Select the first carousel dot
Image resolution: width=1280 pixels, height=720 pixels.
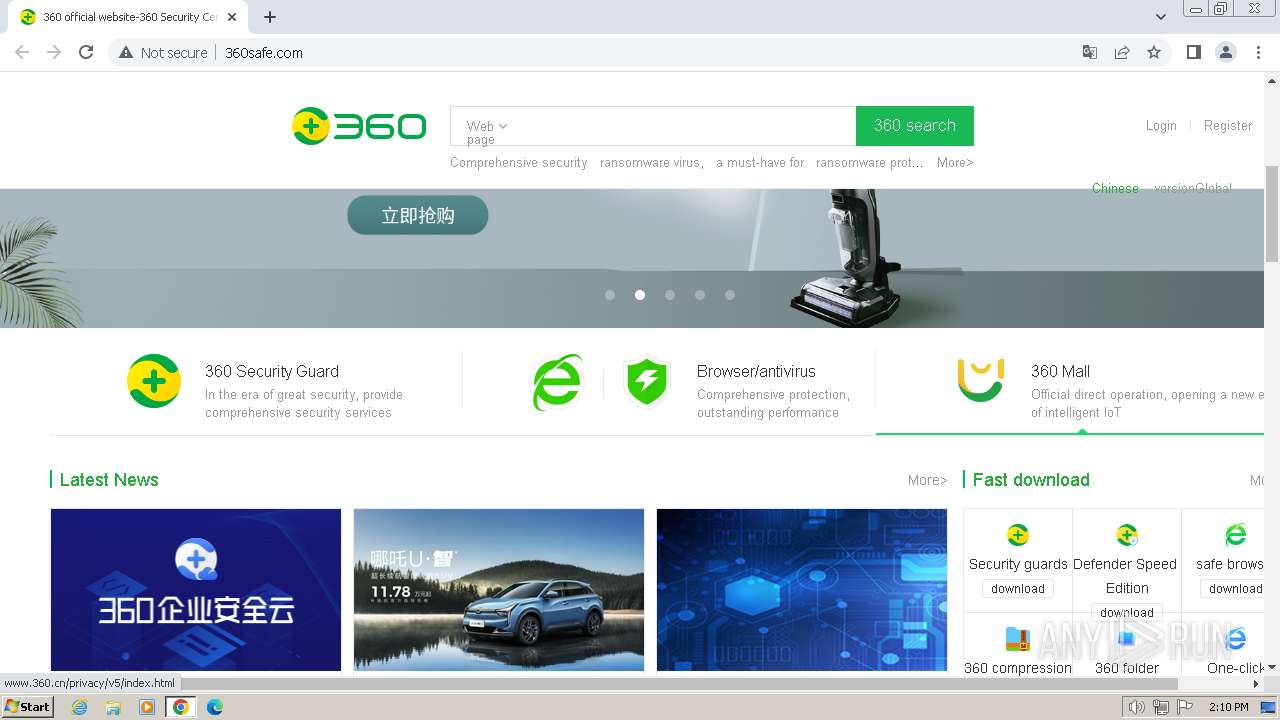(610, 295)
